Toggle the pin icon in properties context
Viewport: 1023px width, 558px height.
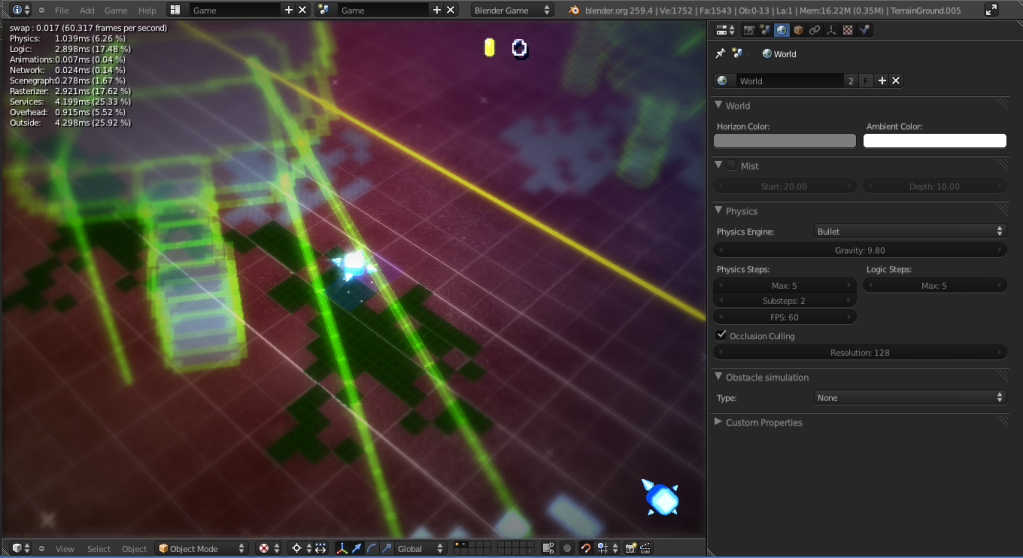[720, 54]
